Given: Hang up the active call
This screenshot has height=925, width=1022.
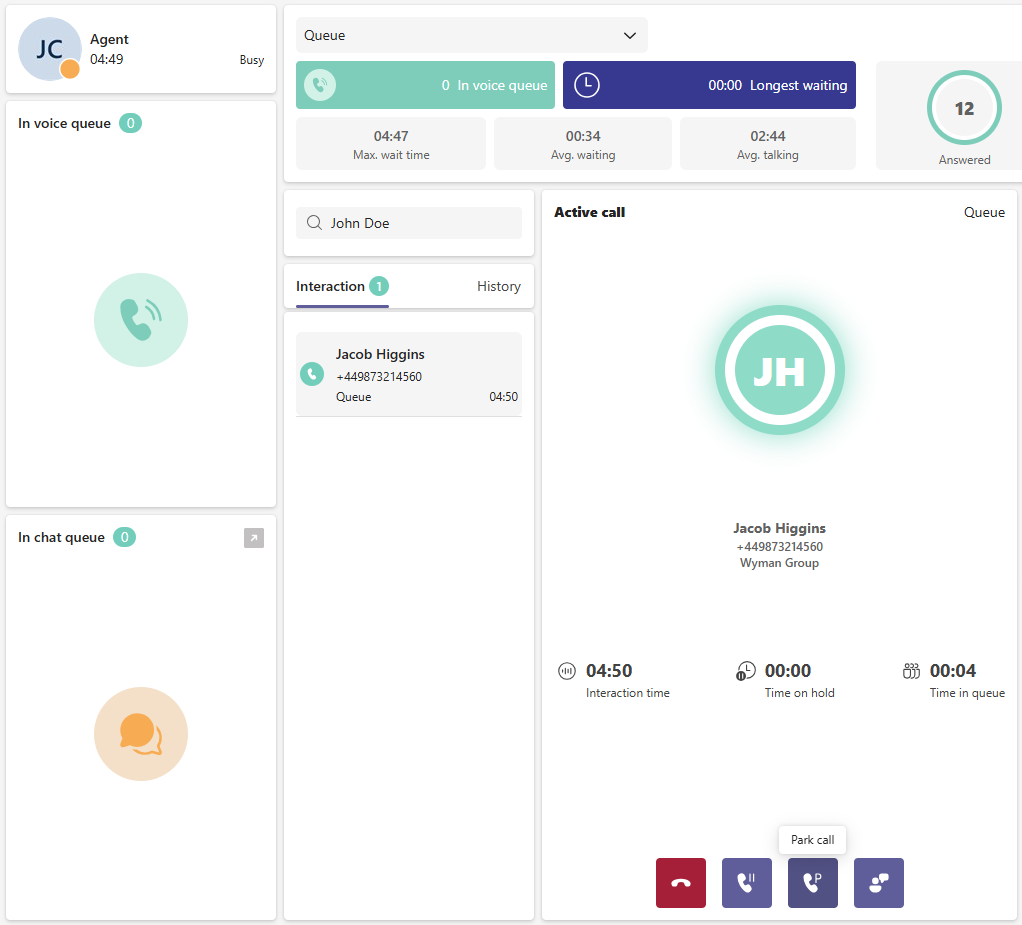Looking at the screenshot, I should [x=681, y=883].
